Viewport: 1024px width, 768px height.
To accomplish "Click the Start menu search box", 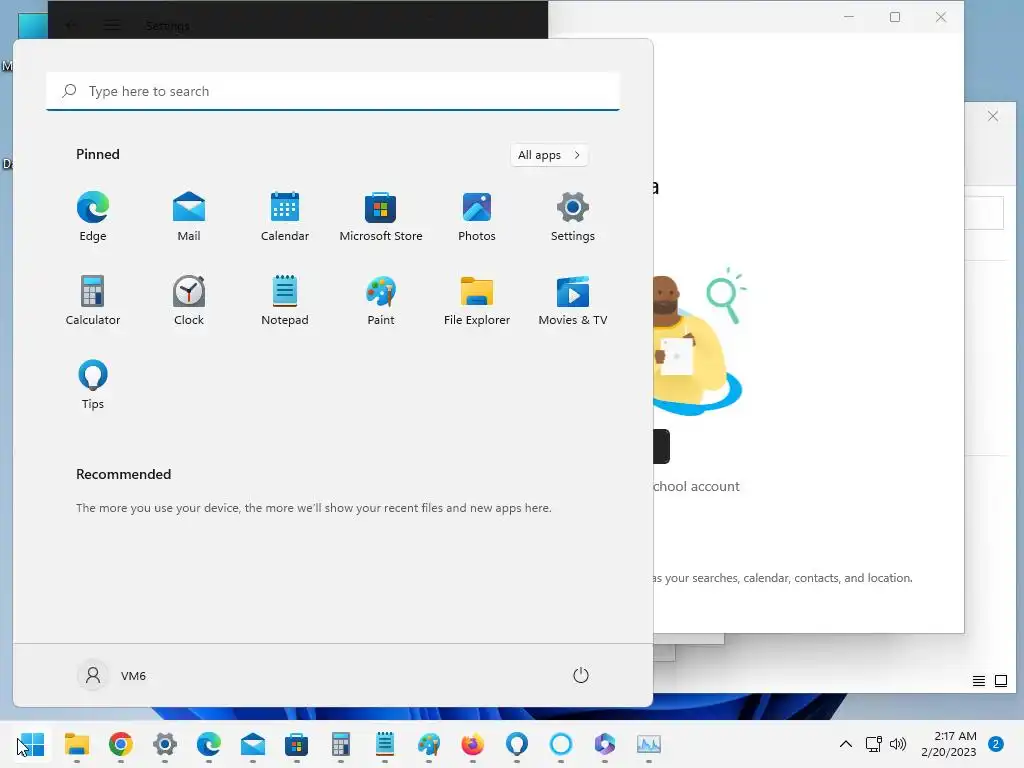I will 333,91.
